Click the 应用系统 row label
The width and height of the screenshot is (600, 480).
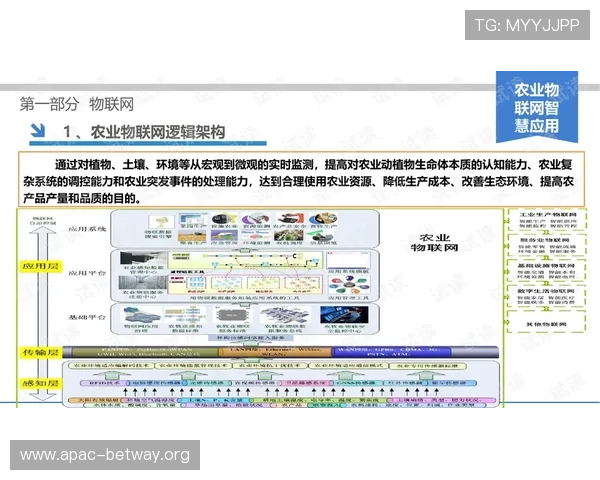[x=87, y=229]
